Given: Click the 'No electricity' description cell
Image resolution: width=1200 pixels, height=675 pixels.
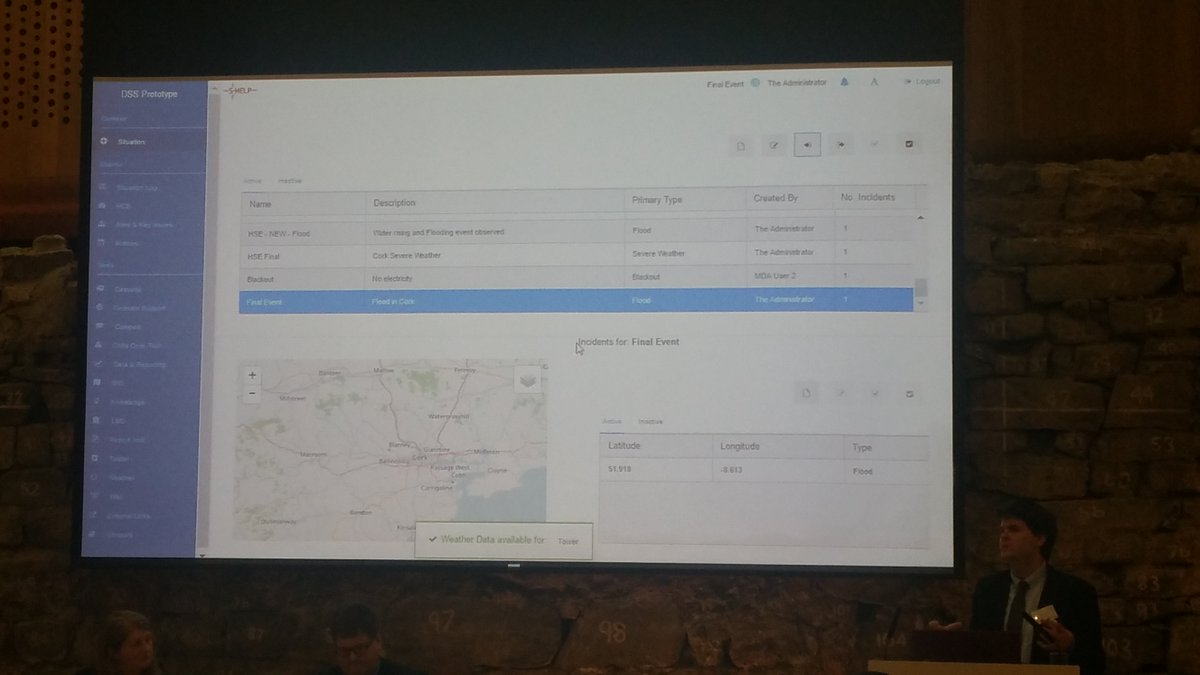Looking at the screenshot, I should (392, 278).
